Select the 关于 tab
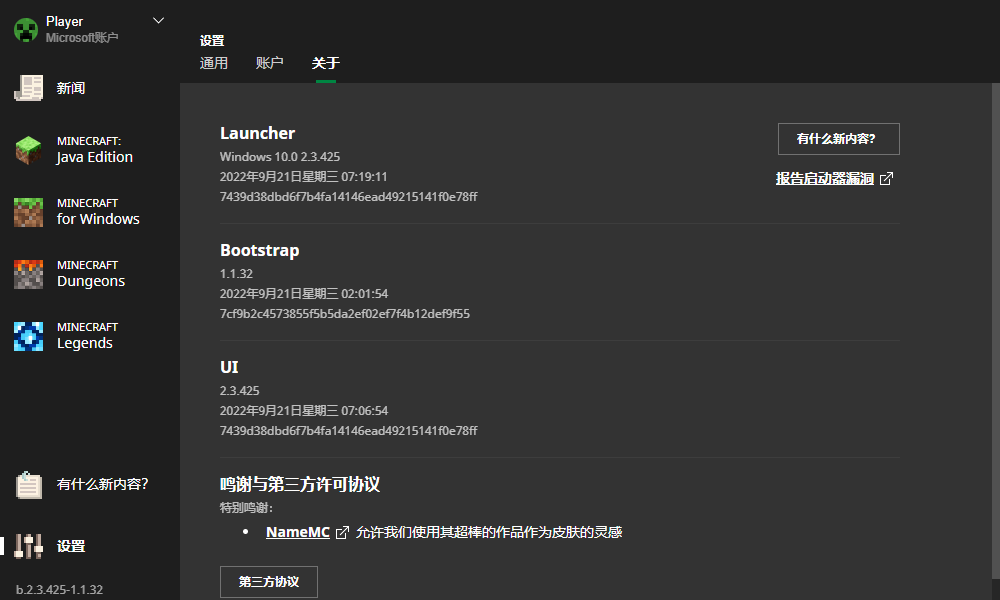1000x600 pixels. click(326, 62)
